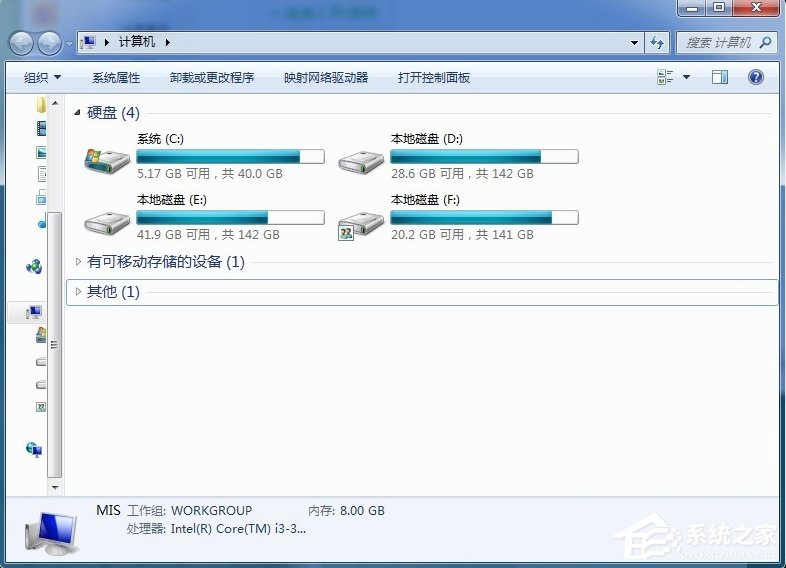Screen dimensions: 786x568
Task: Expand the 其他 (1) group
Action: click(78, 291)
